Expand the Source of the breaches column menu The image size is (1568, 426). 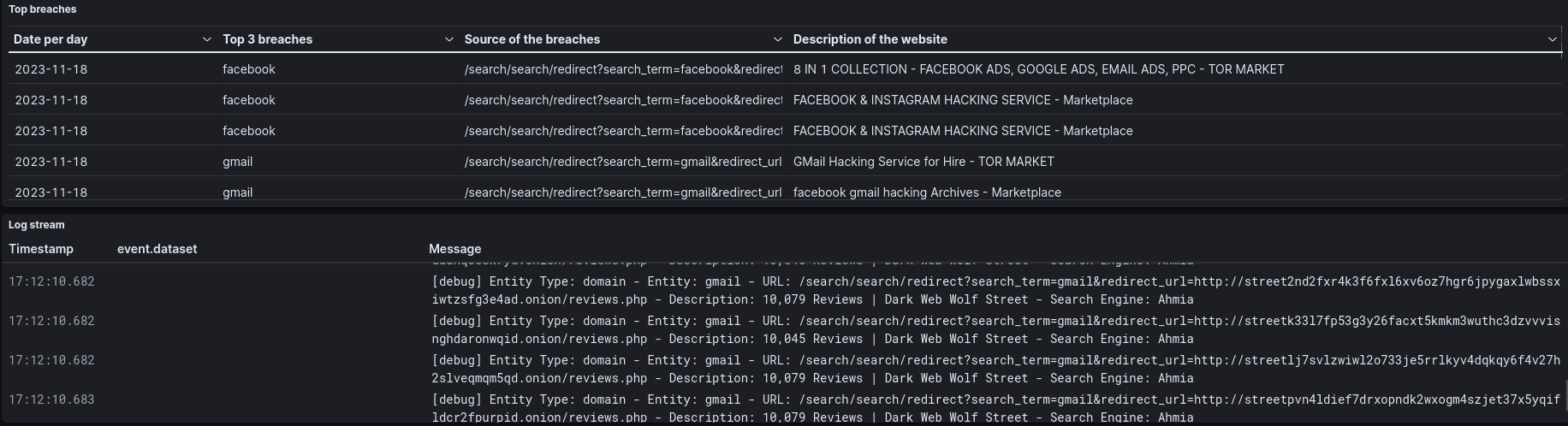[777, 39]
